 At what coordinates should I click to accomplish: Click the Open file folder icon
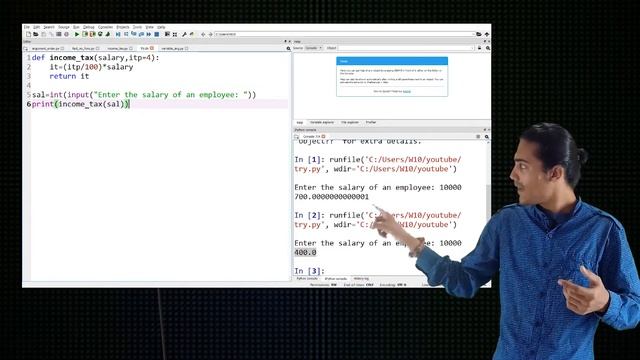tap(36, 34)
